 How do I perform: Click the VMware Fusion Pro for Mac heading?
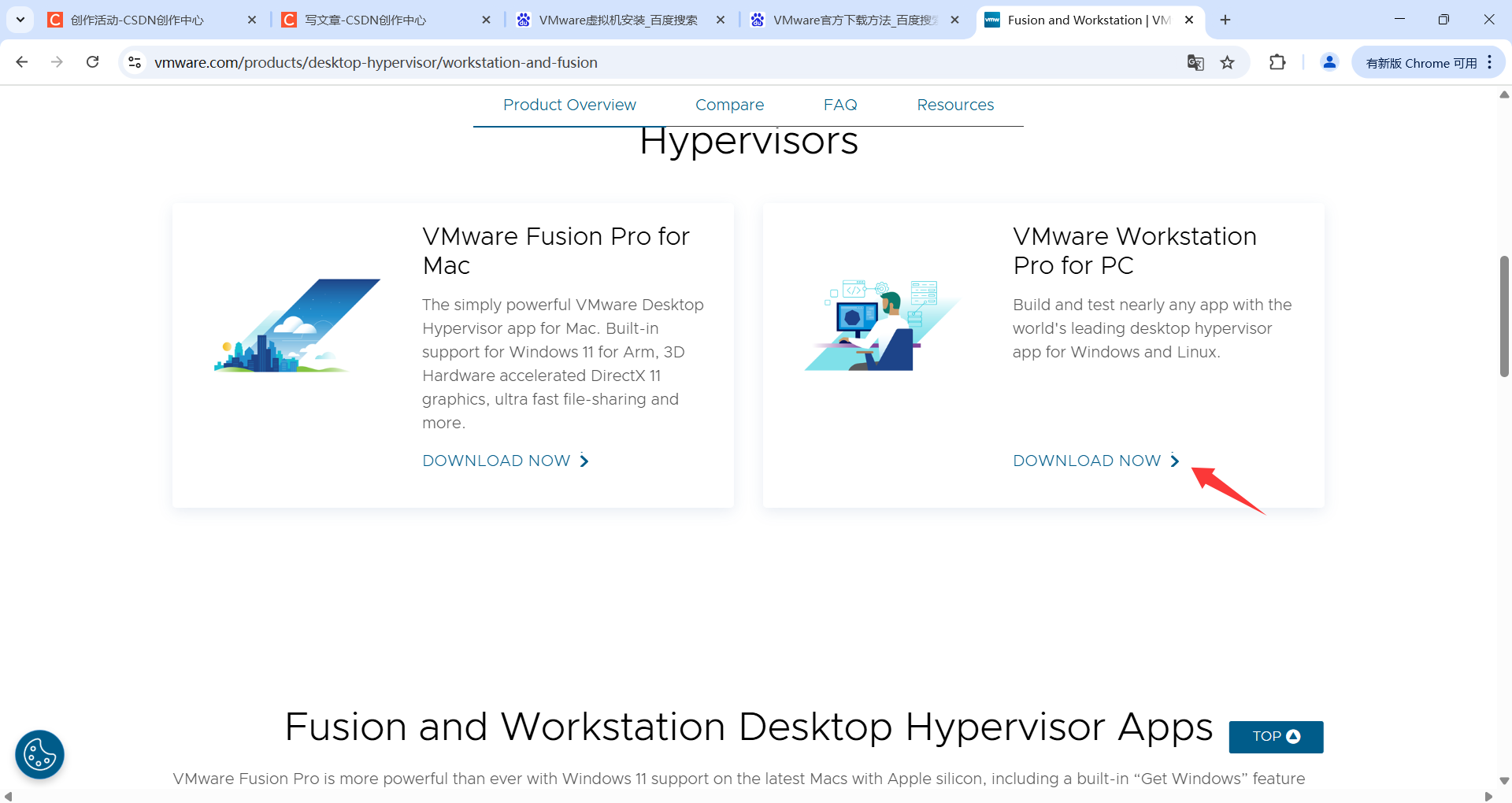click(x=556, y=250)
